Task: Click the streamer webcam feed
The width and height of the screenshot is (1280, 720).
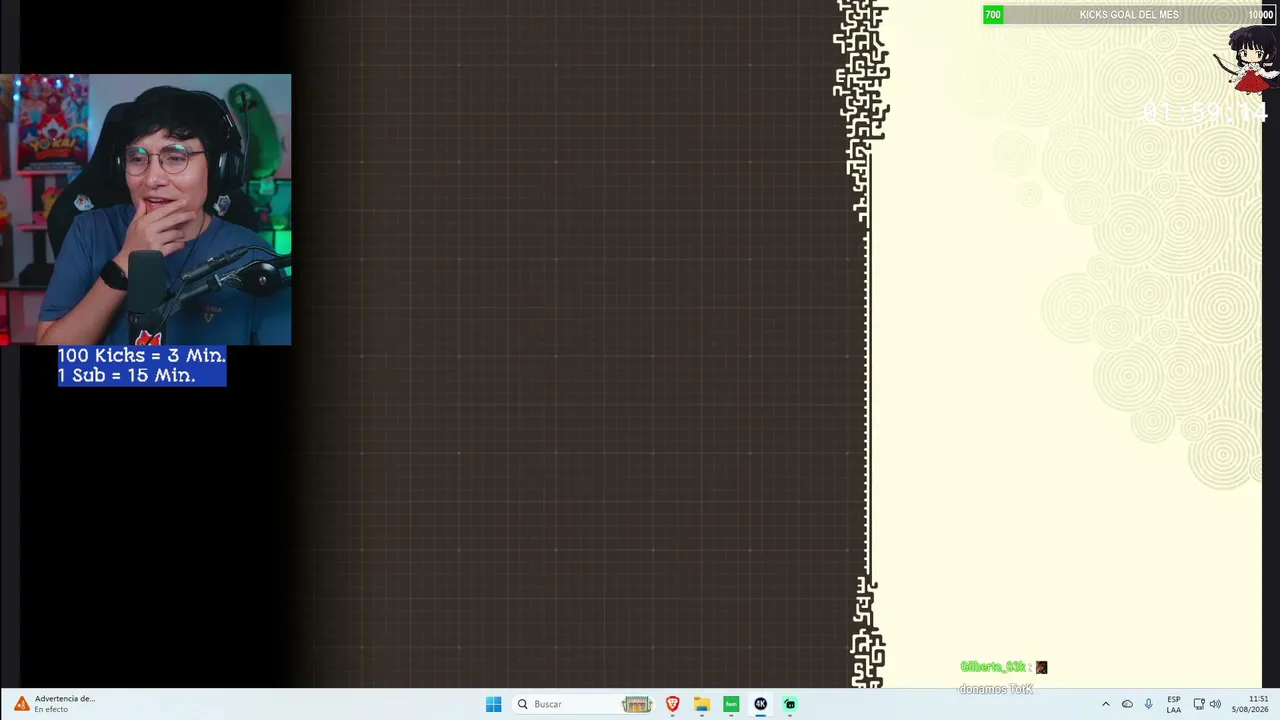Action: click(x=146, y=210)
